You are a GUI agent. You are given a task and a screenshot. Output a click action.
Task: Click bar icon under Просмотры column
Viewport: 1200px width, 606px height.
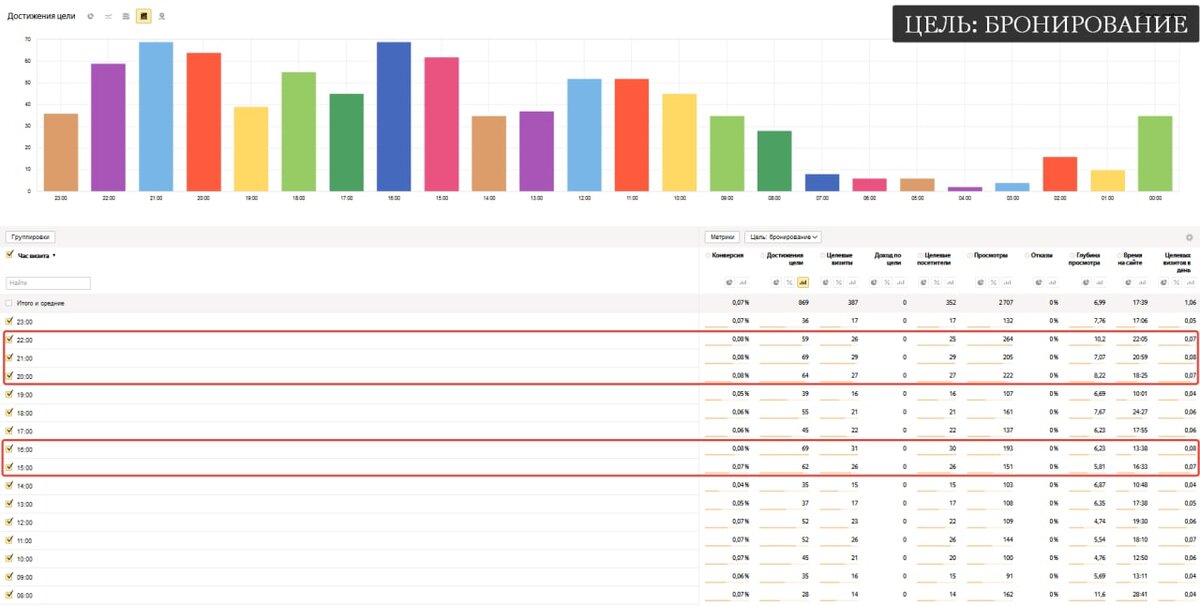[1007, 283]
